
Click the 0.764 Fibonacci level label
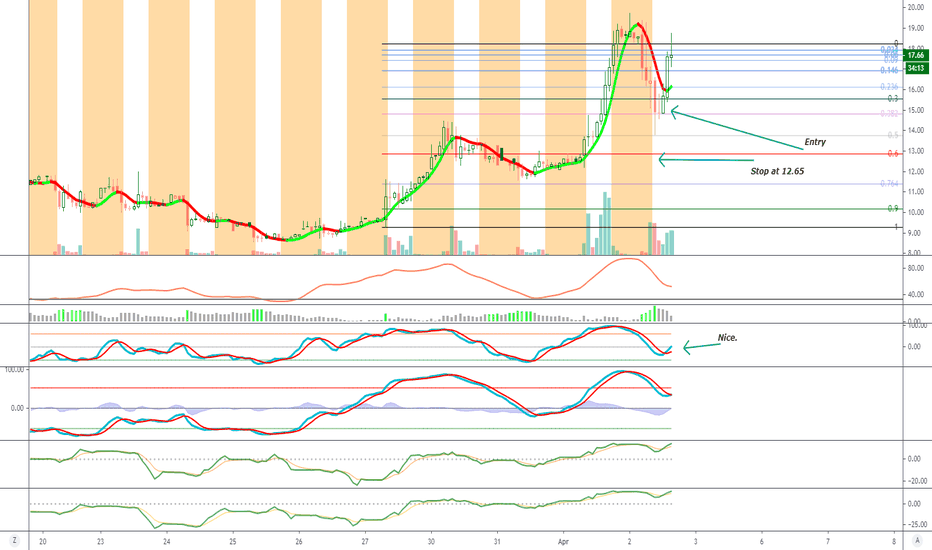[889, 184]
